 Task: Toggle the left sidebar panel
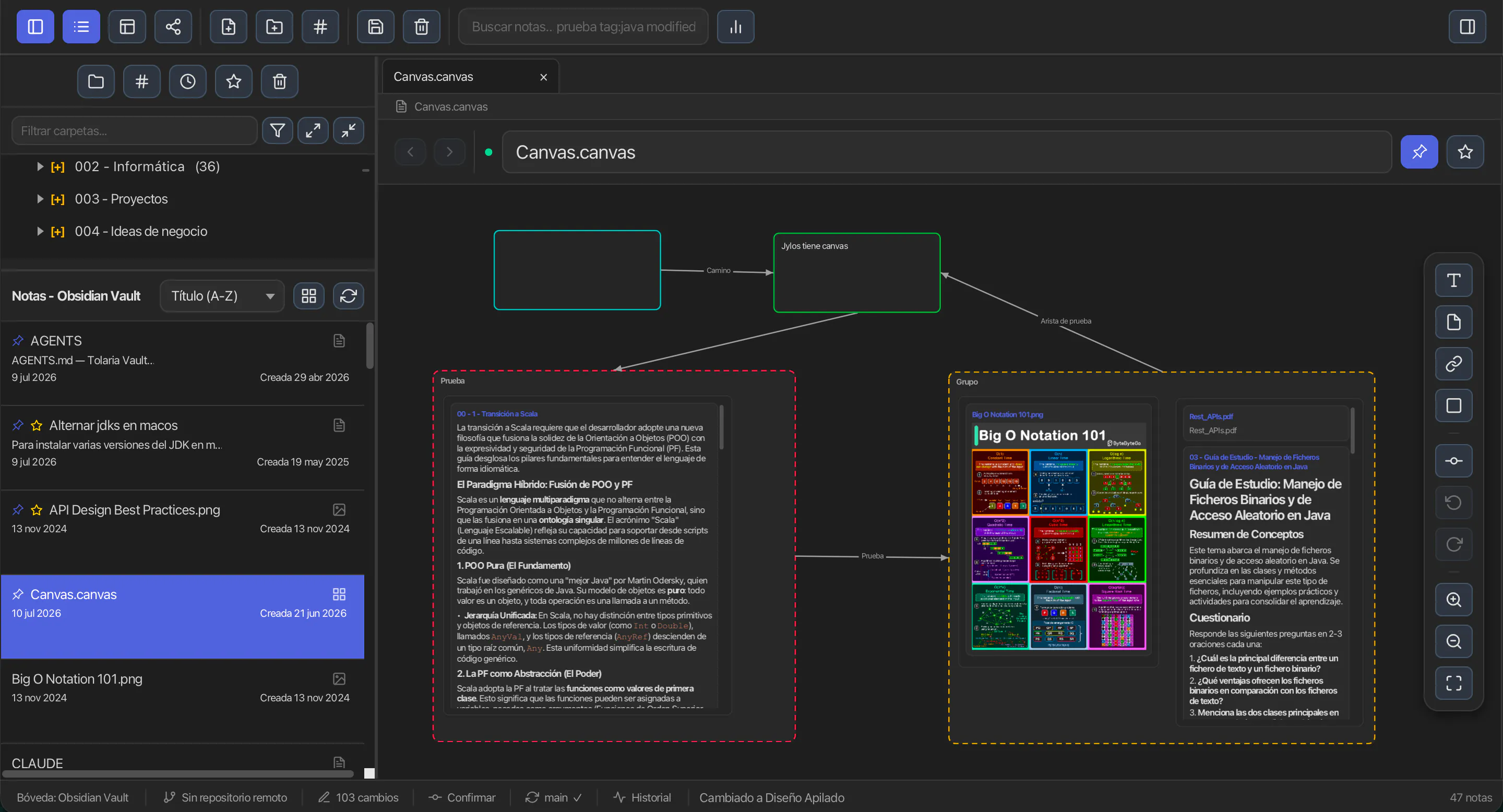coord(35,27)
